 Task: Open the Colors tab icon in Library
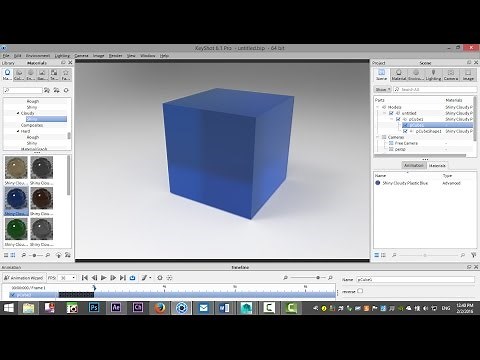coord(19,74)
